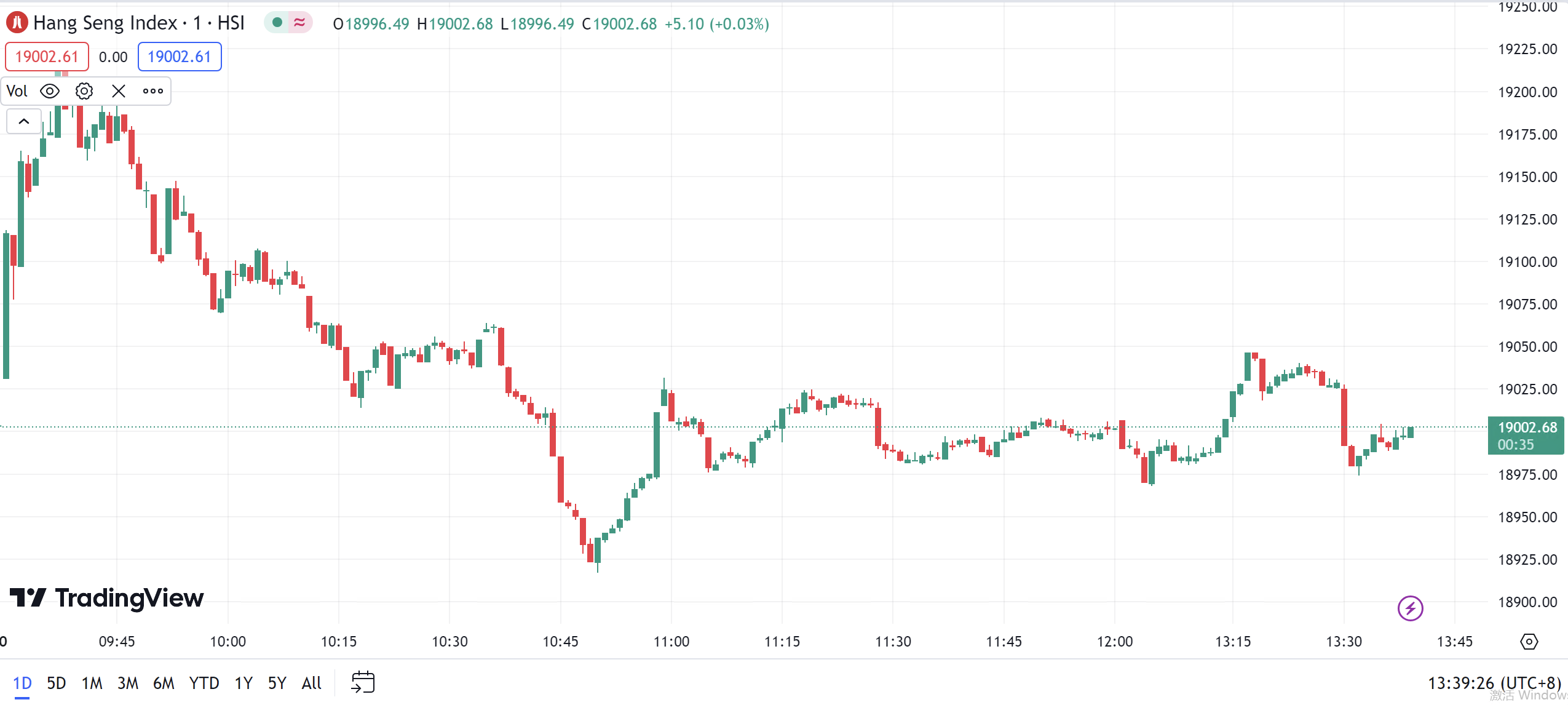Open Vol indicator more options menu
This screenshot has width=1568, height=705.
point(153,91)
